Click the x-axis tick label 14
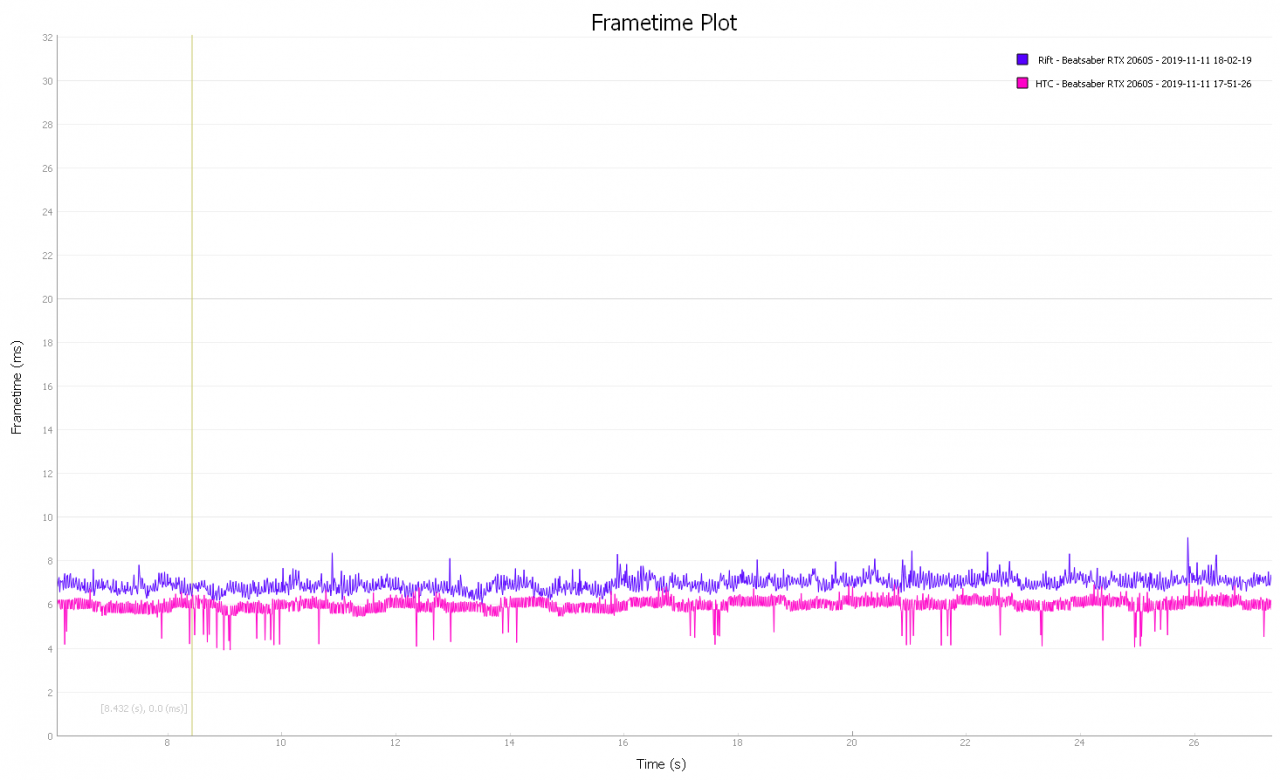 coord(509,743)
